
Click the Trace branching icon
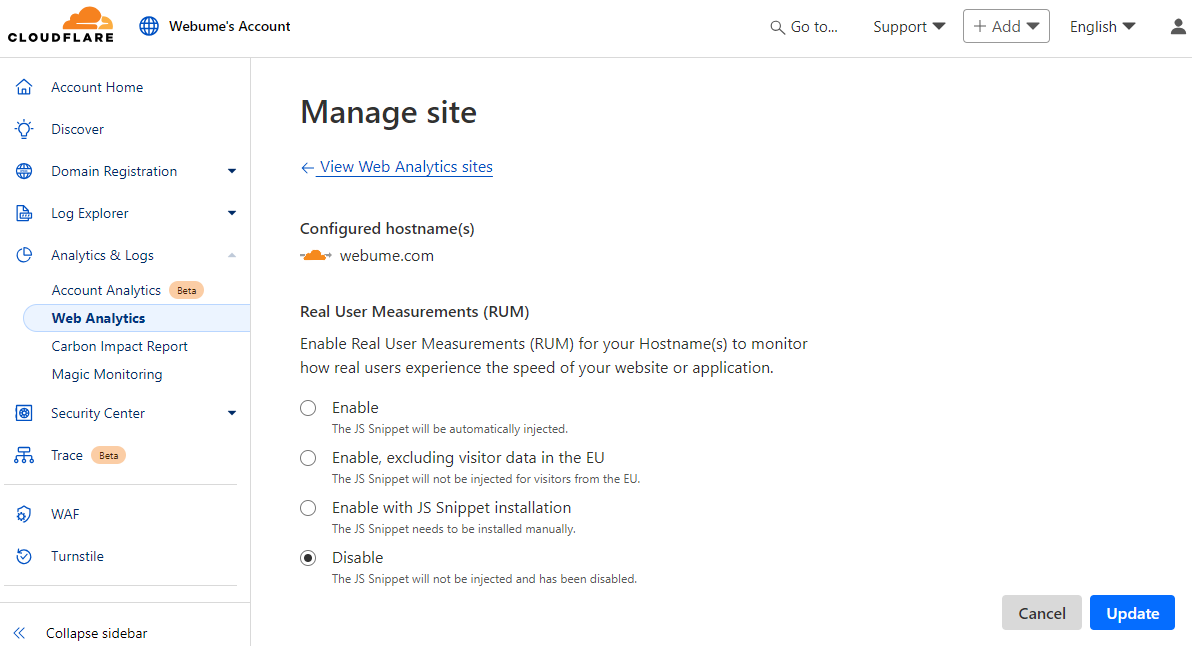click(x=24, y=455)
